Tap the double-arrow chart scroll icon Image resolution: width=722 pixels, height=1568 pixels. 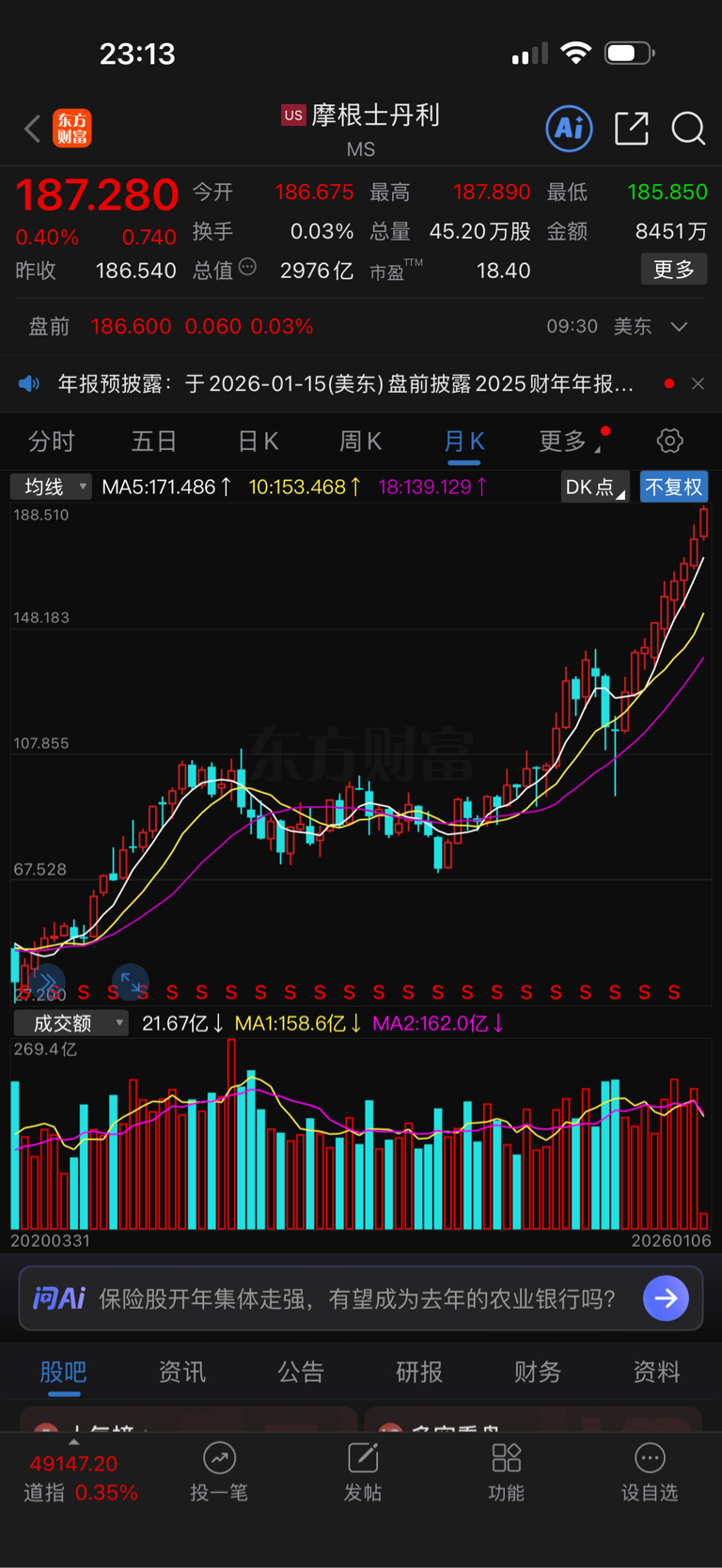(47, 983)
